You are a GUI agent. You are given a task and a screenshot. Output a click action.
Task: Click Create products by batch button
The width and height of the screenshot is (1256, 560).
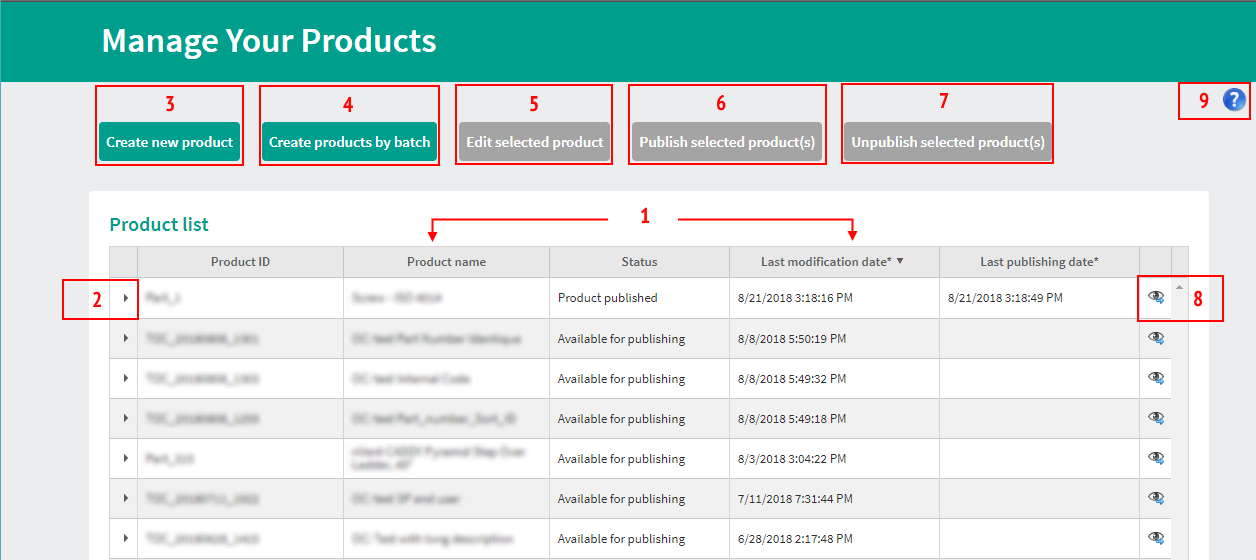tap(349, 142)
